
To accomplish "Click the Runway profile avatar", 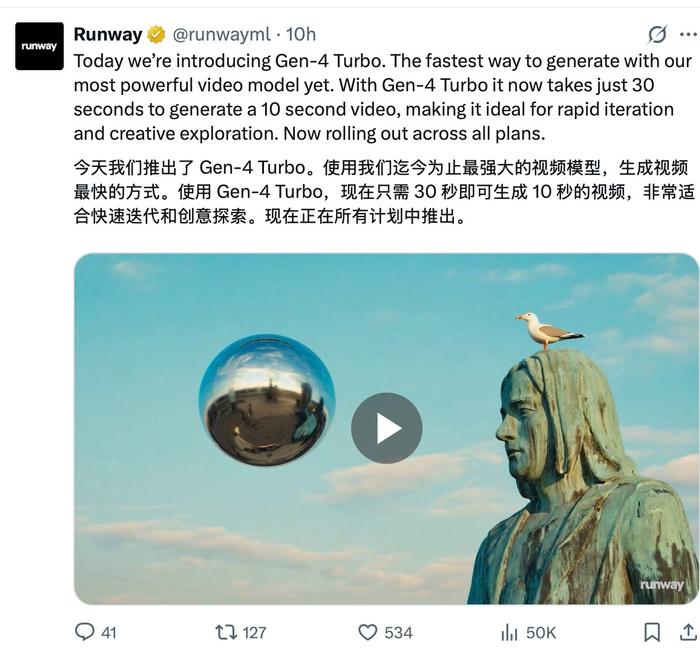I will pos(39,46).
